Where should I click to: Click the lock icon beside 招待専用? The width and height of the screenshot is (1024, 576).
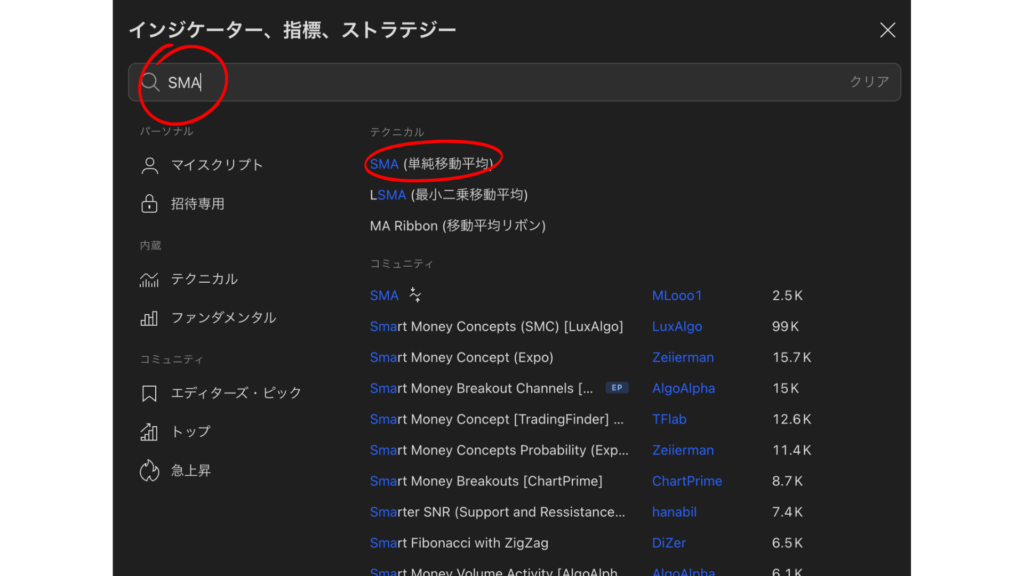[x=149, y=204]
